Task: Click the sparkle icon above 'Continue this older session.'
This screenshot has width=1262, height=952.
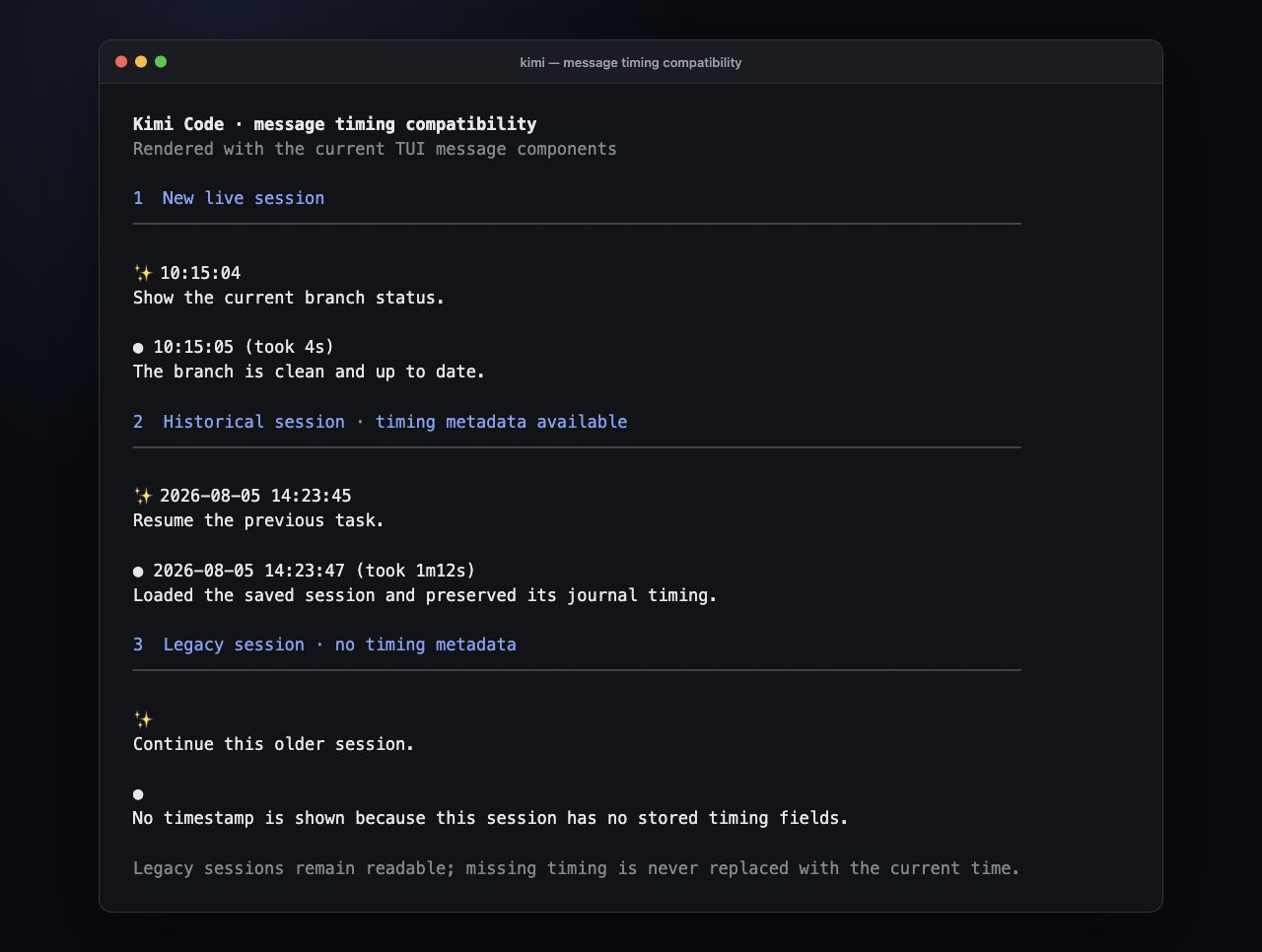Action: click(143, 719)
